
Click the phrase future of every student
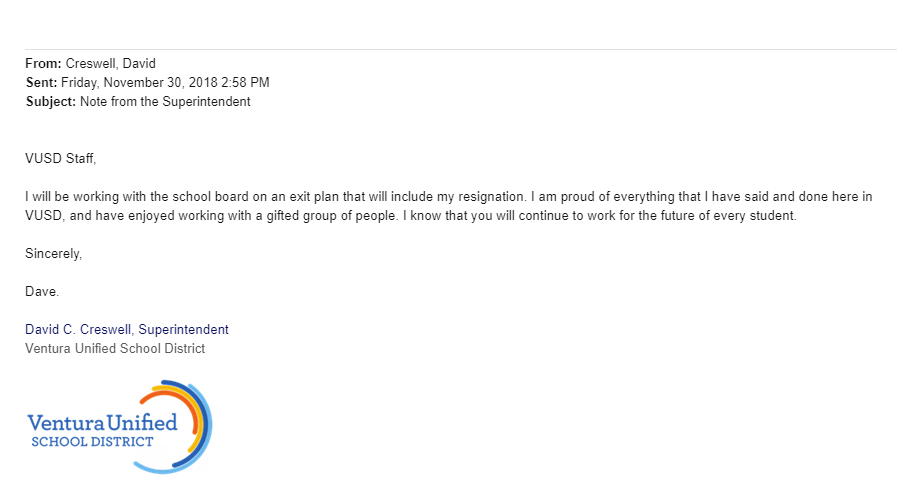[x=737, y=216]
